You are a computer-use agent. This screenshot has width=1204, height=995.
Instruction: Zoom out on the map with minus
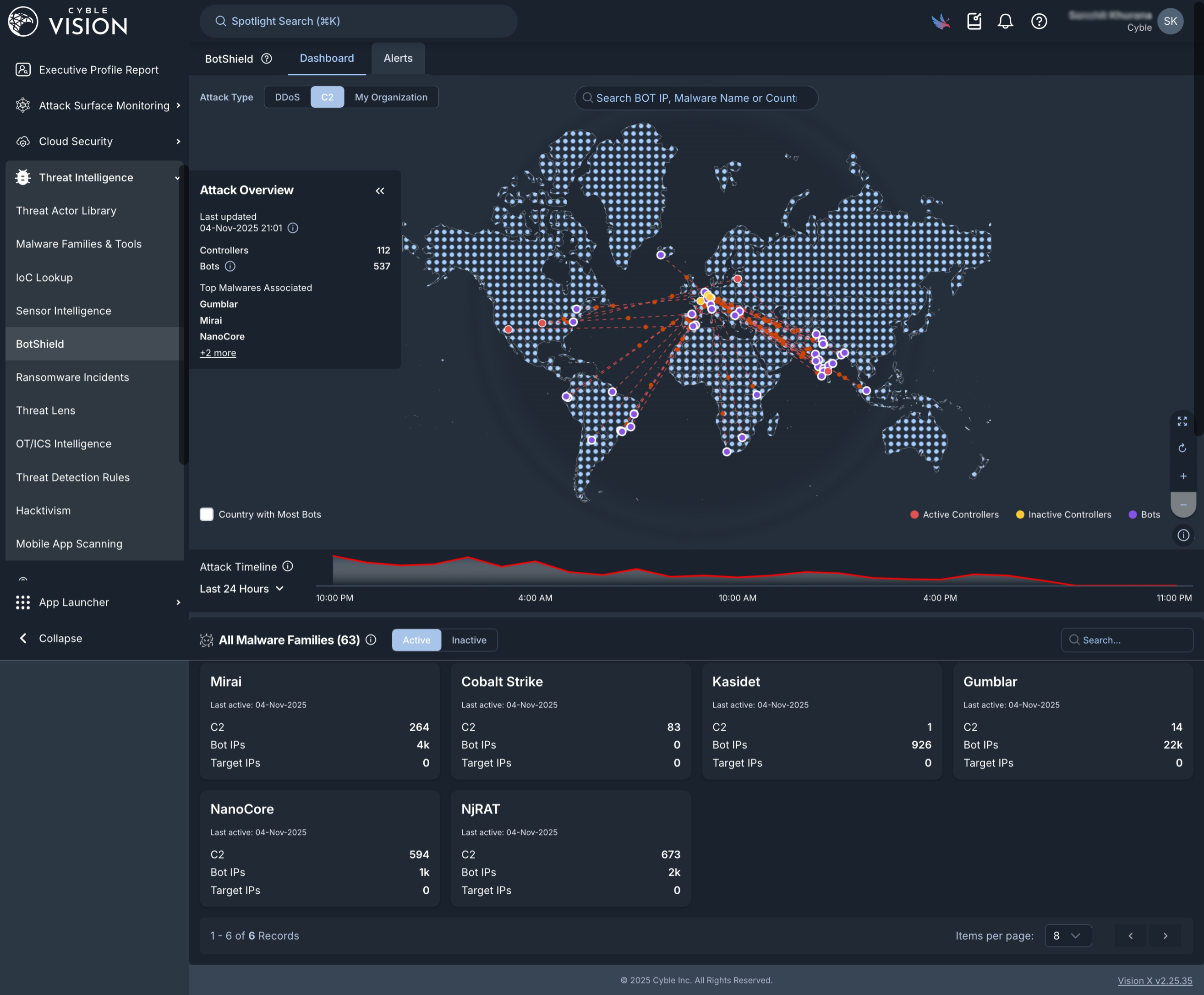point(1183,504)
